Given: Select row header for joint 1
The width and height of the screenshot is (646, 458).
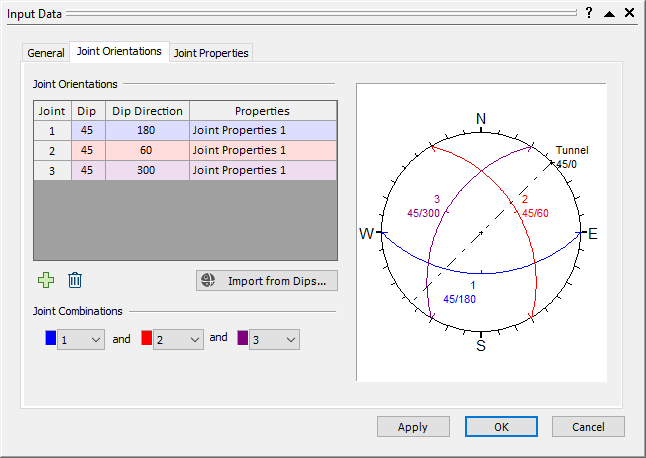Looking at the screenshot, I should tap(52, 131).
